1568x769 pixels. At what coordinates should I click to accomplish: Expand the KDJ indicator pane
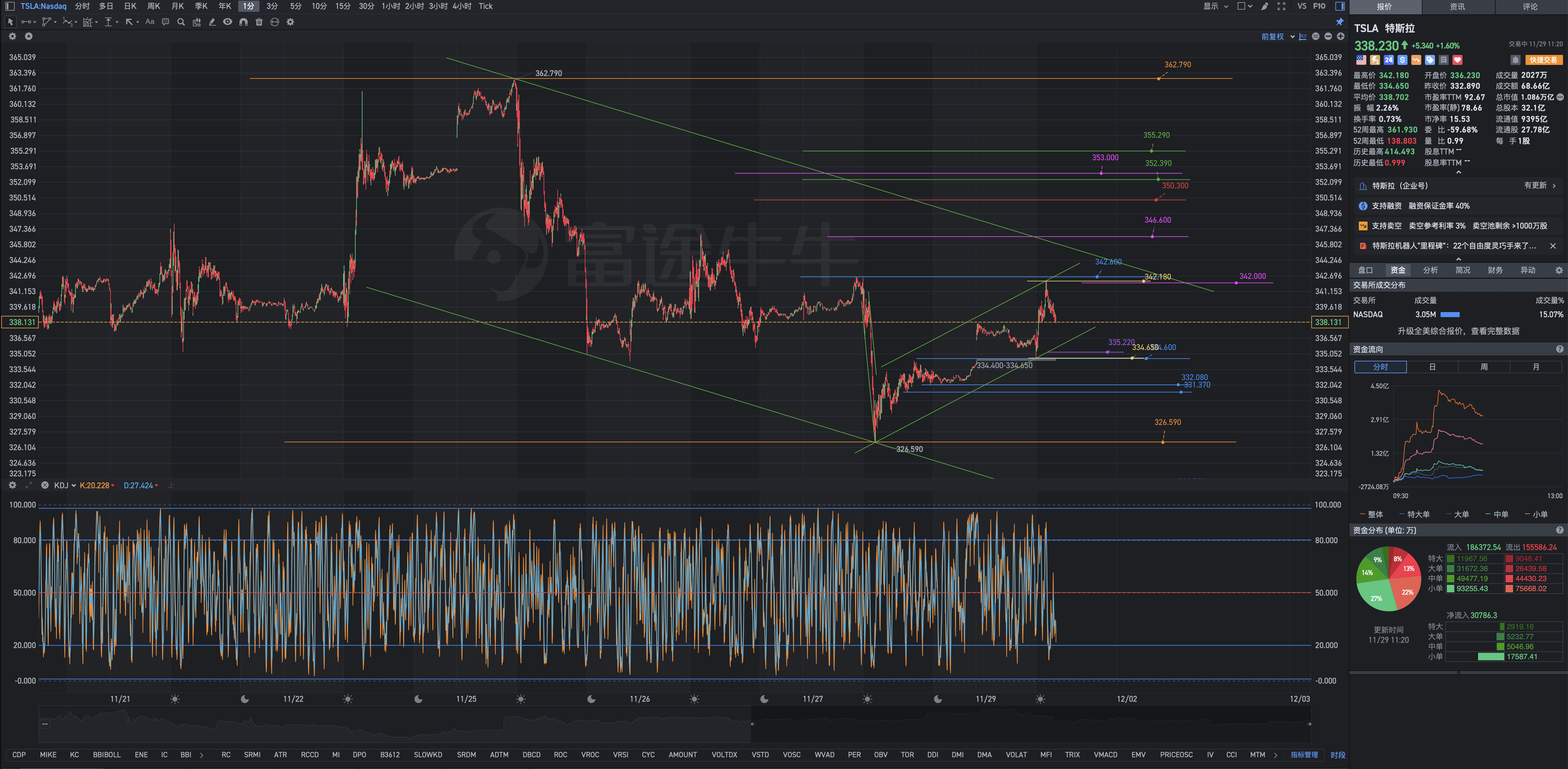tap(28, 485)
